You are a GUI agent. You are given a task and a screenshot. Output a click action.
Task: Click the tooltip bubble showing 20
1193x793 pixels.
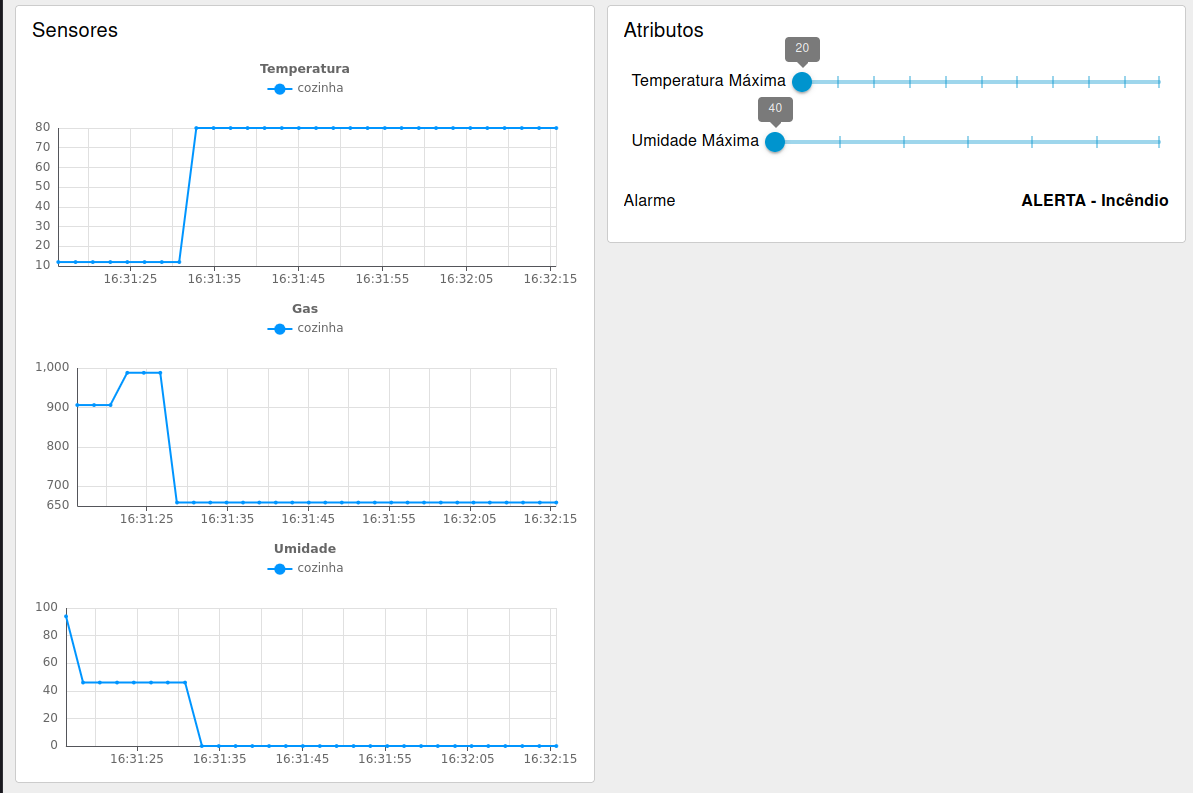800,49
